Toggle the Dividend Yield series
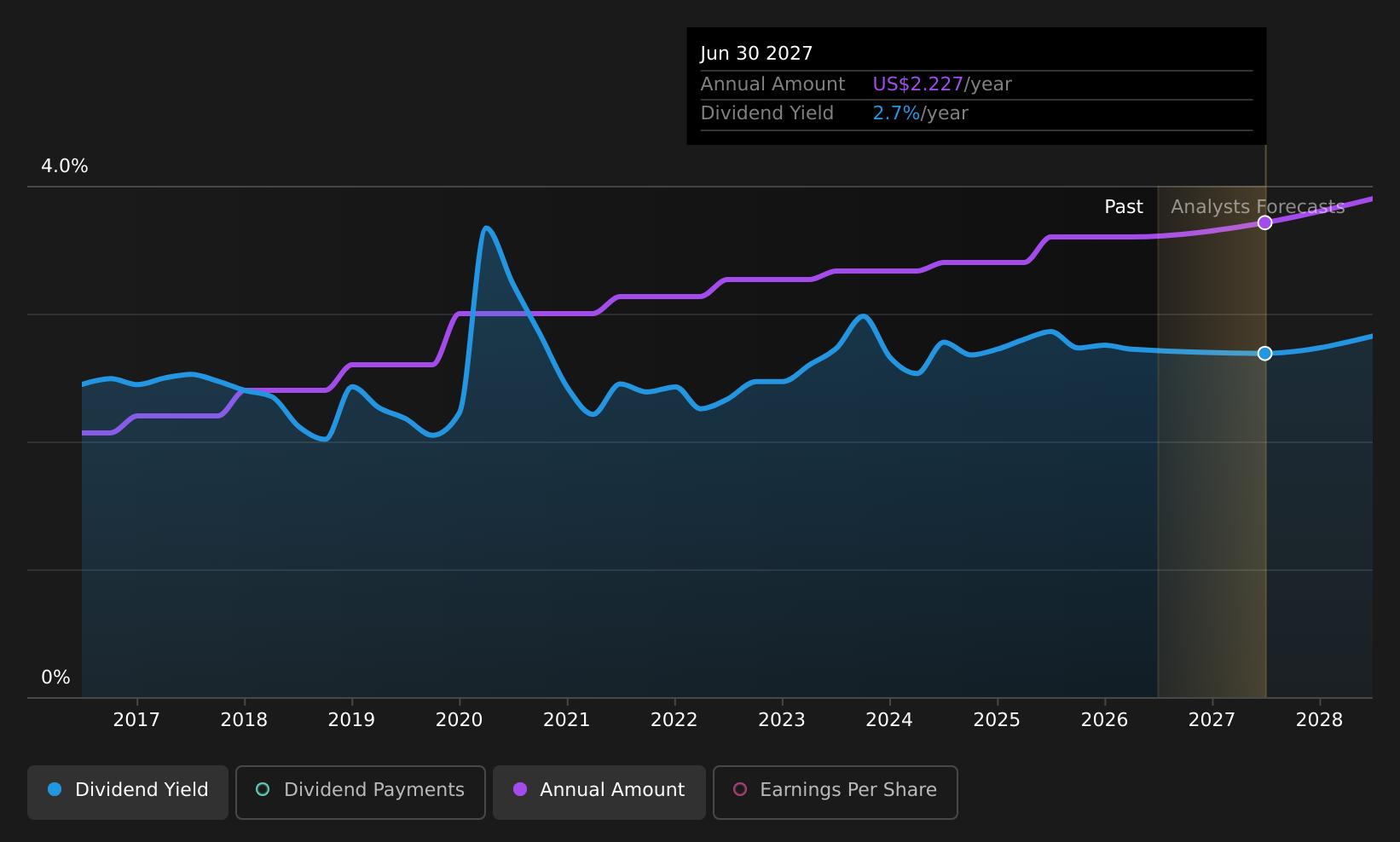Image resolution: width=1400 pixels, height=842 pixels. pyautogui.click(x=128, y=793)
